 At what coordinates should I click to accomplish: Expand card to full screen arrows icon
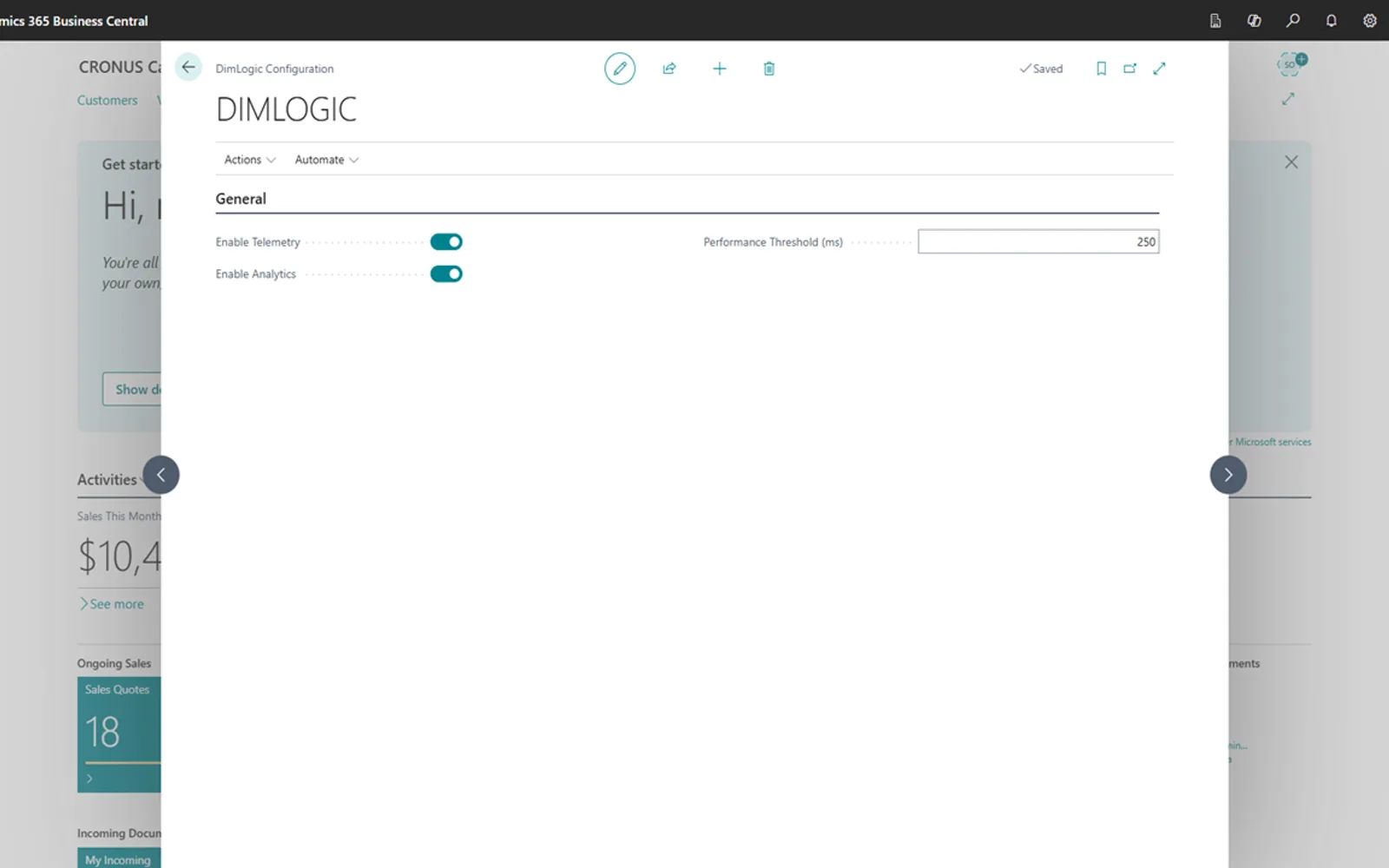click(1159, 69)
